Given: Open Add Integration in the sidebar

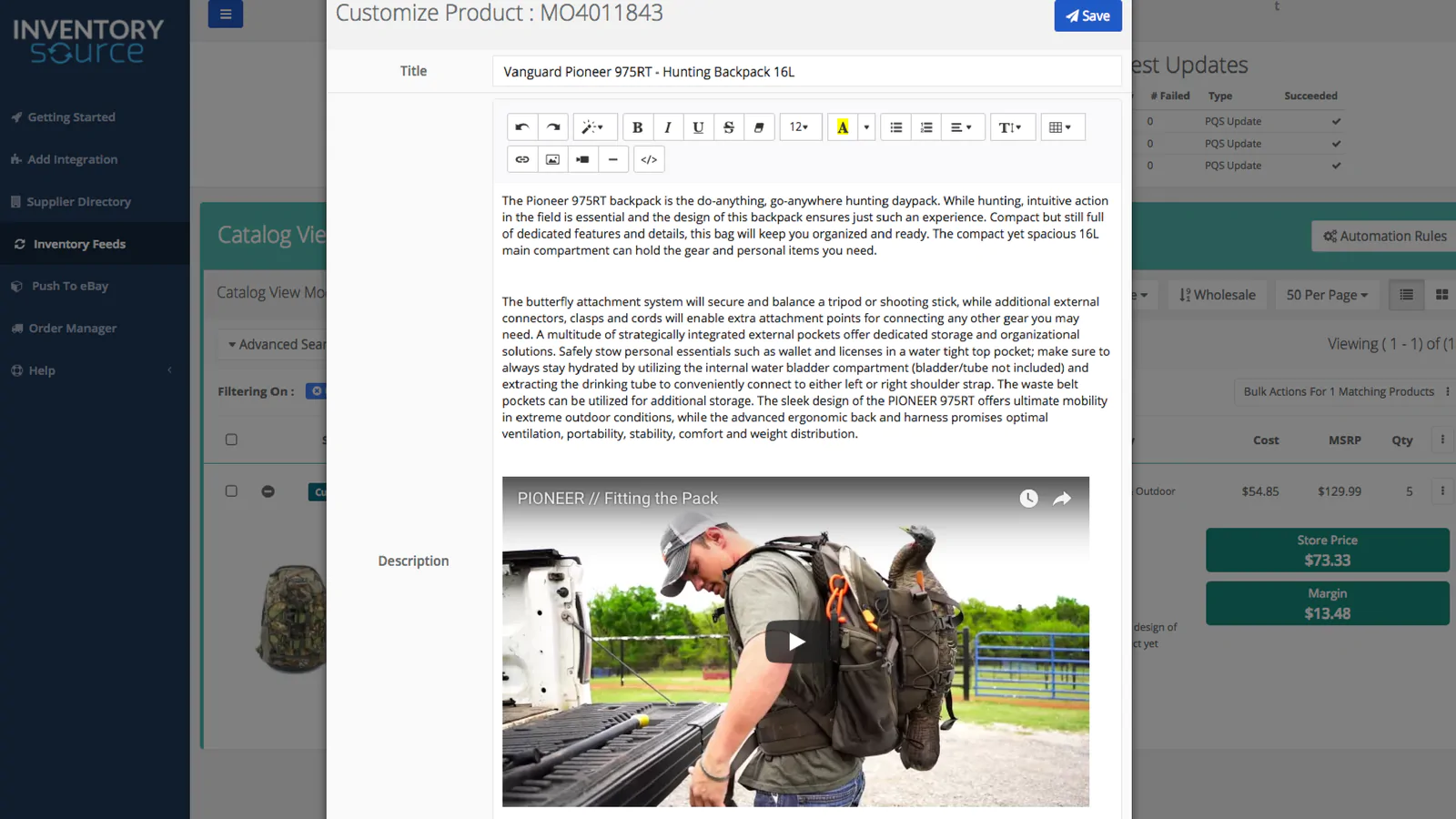Looking at the screenshot, I should (72, 159).
